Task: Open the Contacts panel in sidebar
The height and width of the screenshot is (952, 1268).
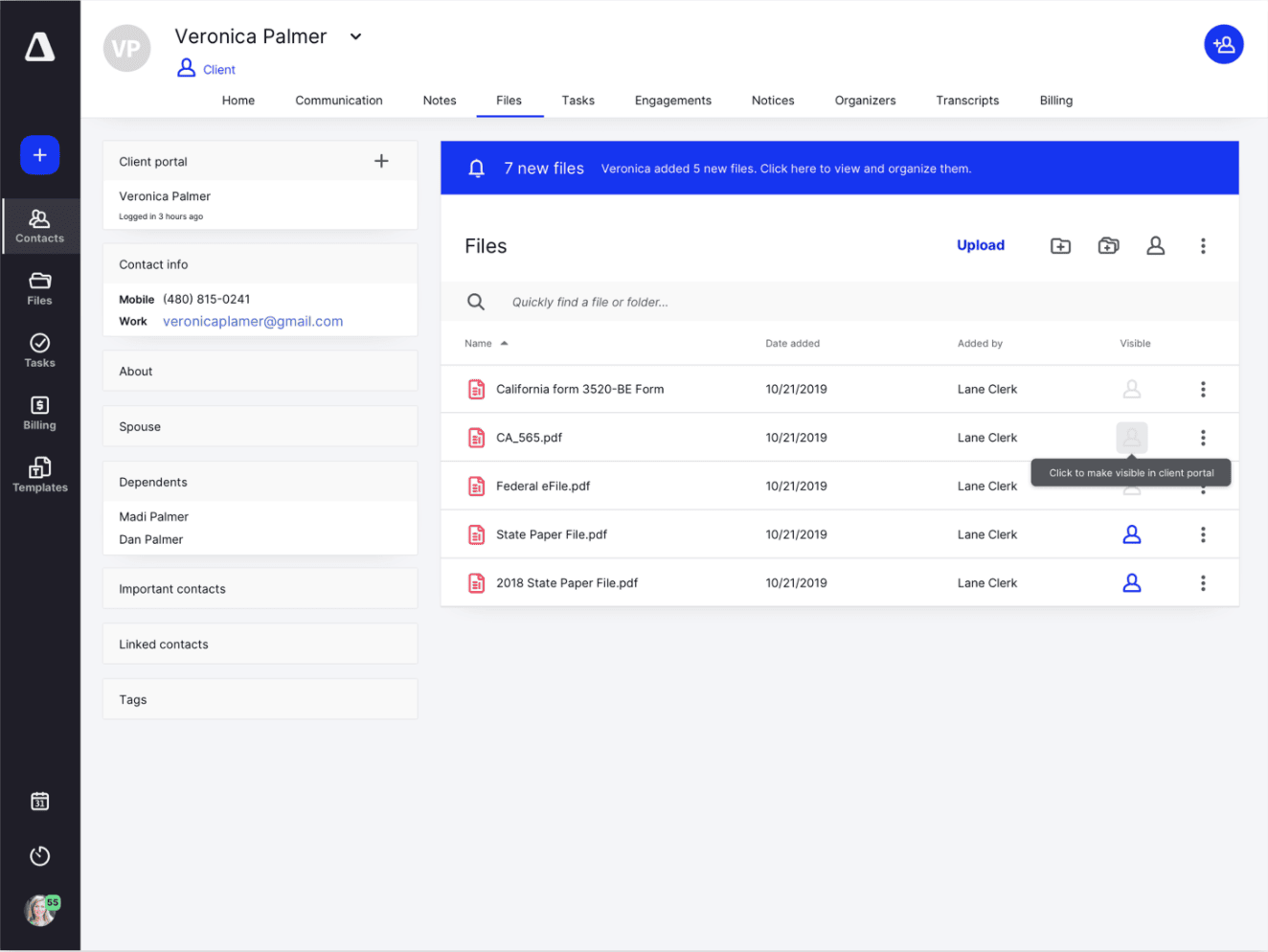Action: tap(39, 226)
